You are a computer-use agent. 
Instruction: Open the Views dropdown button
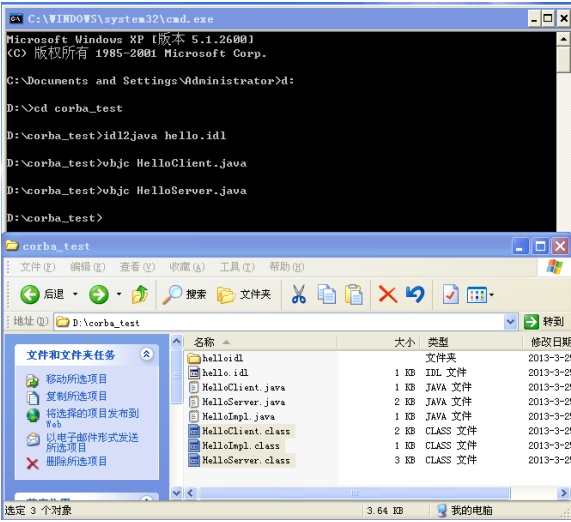[x=480, y=295]
